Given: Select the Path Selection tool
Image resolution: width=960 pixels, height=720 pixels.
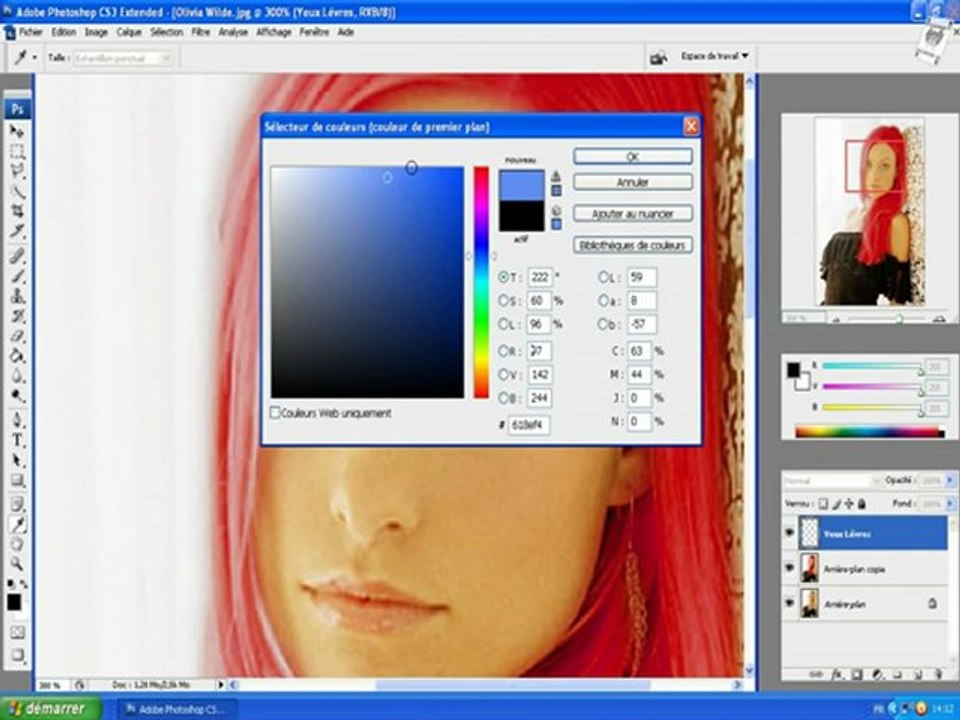Looking at the screenshot, I should pyautogui.click(x=17, y=461).
